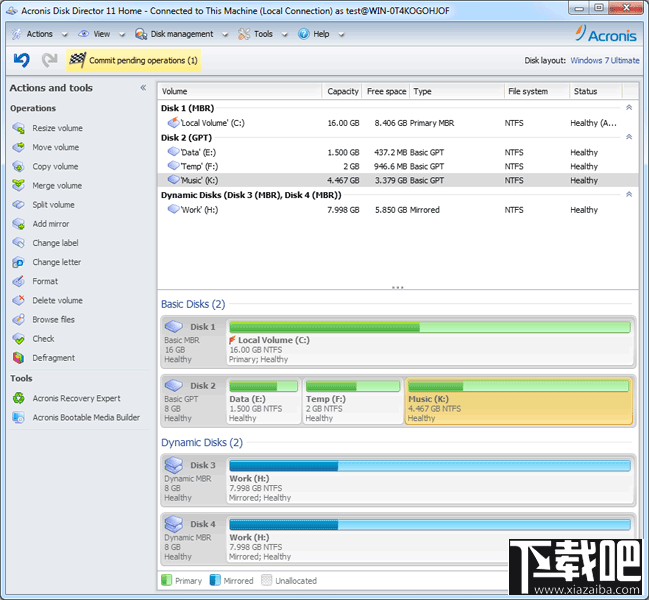Click the Delete volume label

(58, 300)
